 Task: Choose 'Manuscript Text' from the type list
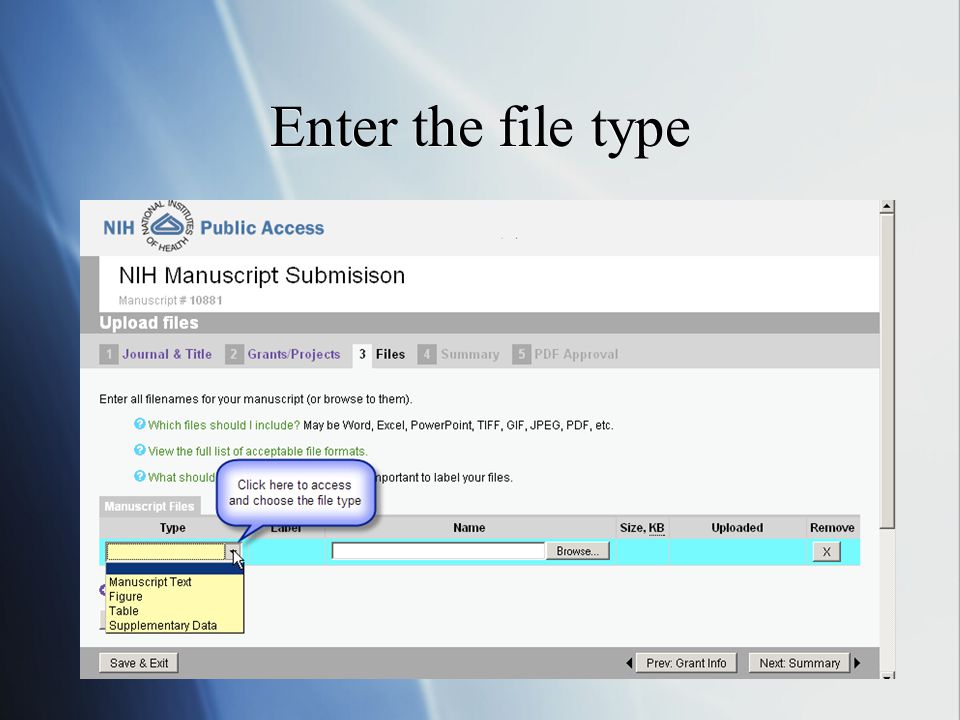(x=174, y=582)
